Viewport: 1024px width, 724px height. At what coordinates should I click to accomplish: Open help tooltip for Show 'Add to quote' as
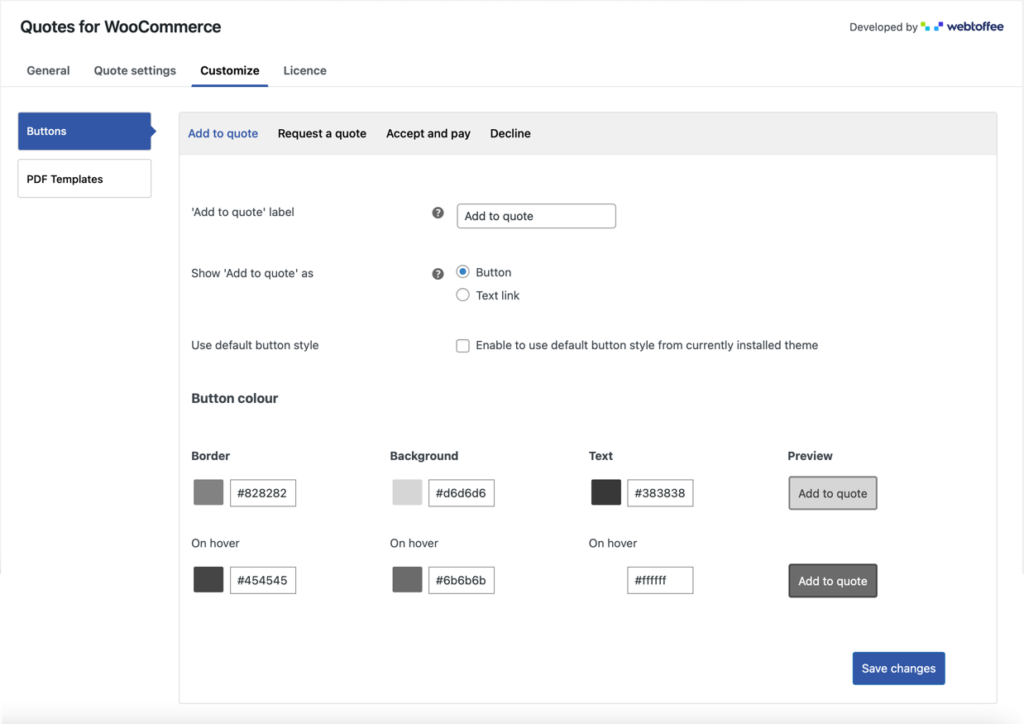[x=438, y=274]
